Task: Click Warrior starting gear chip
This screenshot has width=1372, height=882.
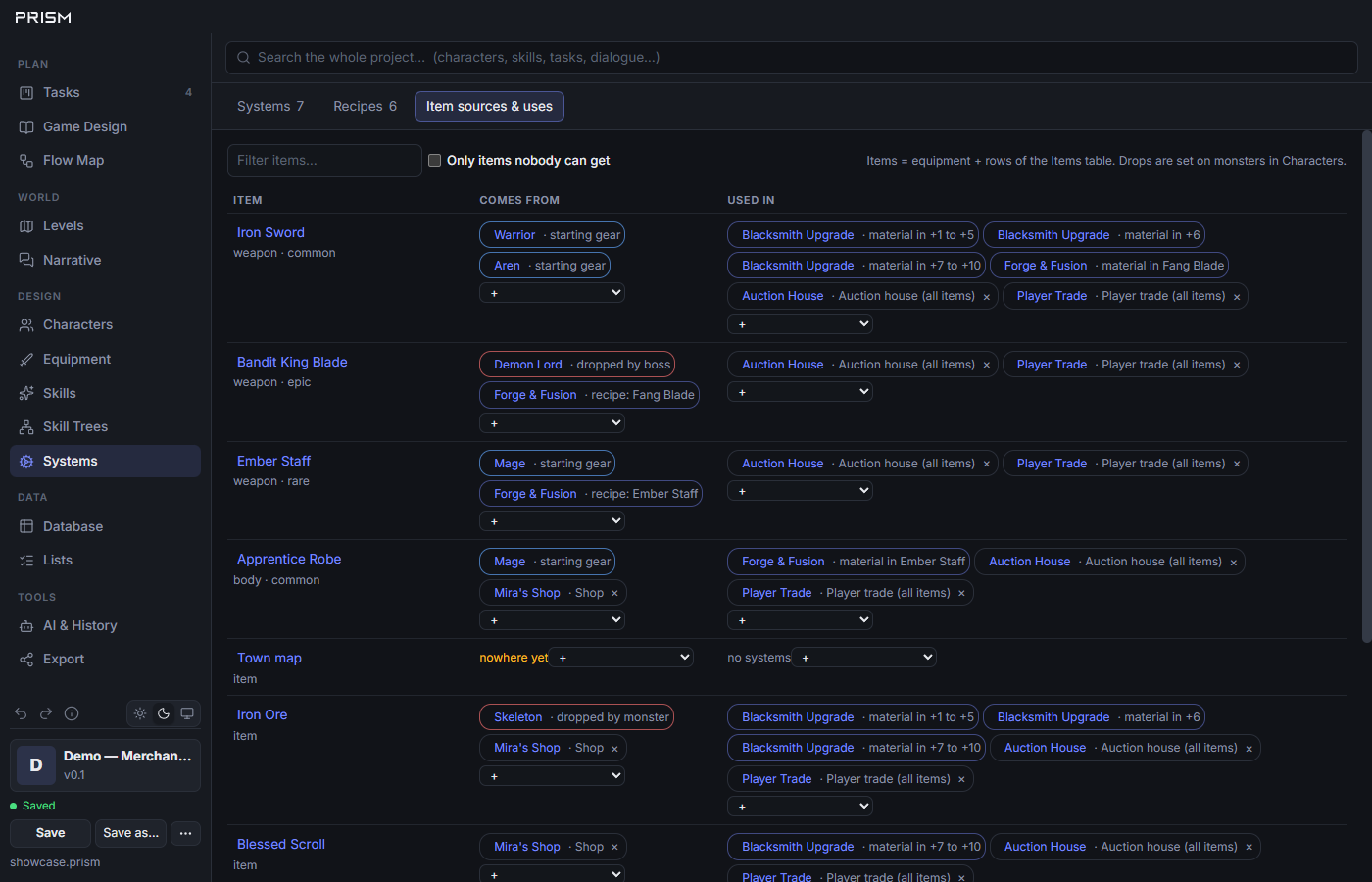Action: click(552, 235)
